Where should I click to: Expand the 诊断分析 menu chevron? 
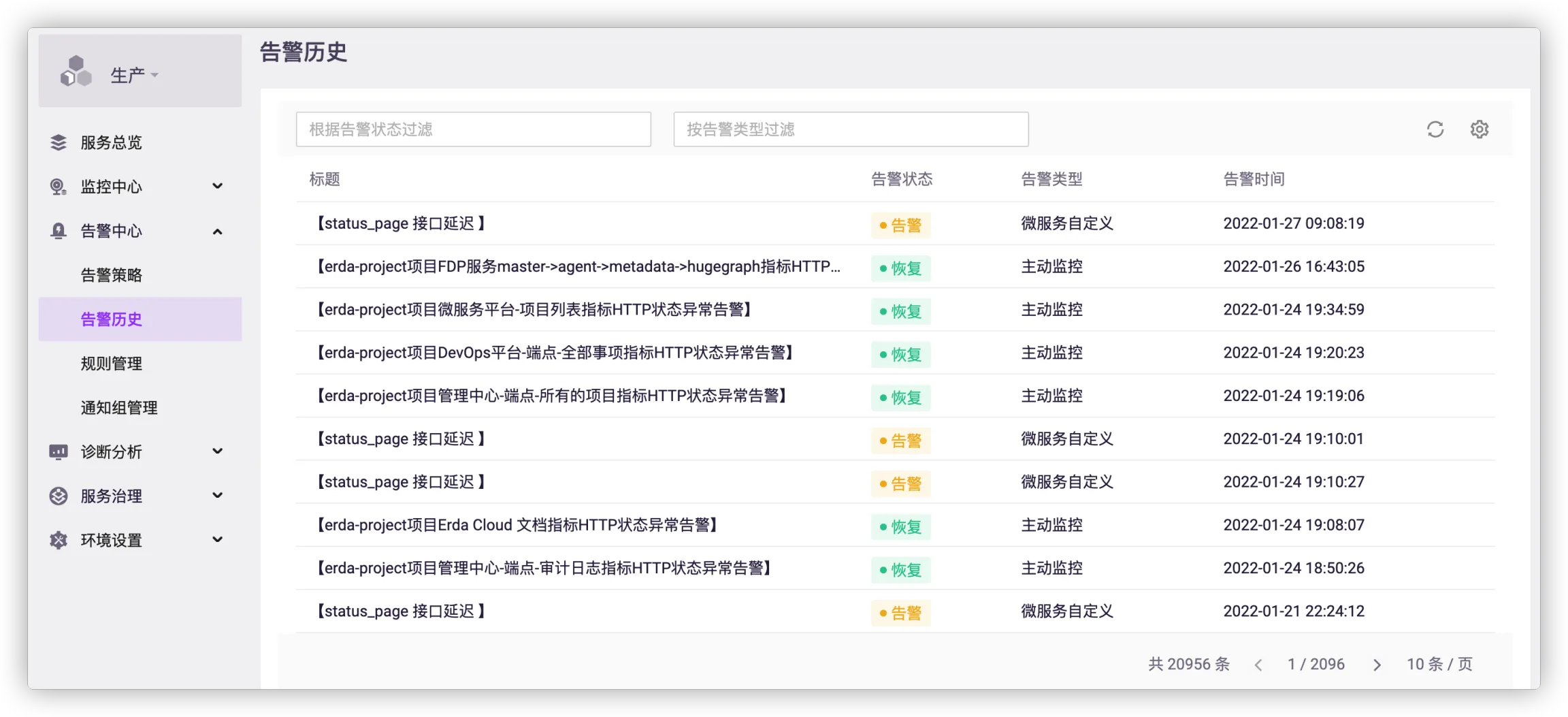tap(217, 451)
